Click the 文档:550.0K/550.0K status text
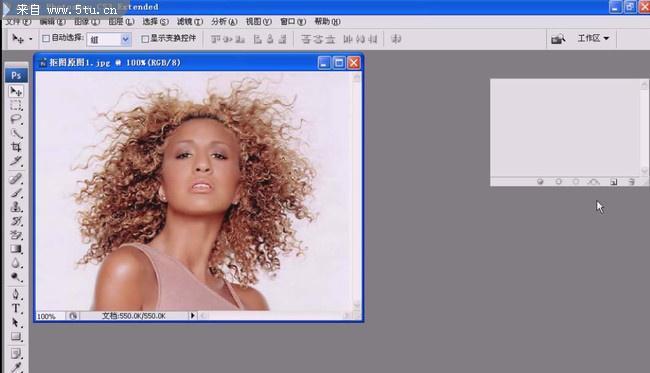 [x=133, y=316]
